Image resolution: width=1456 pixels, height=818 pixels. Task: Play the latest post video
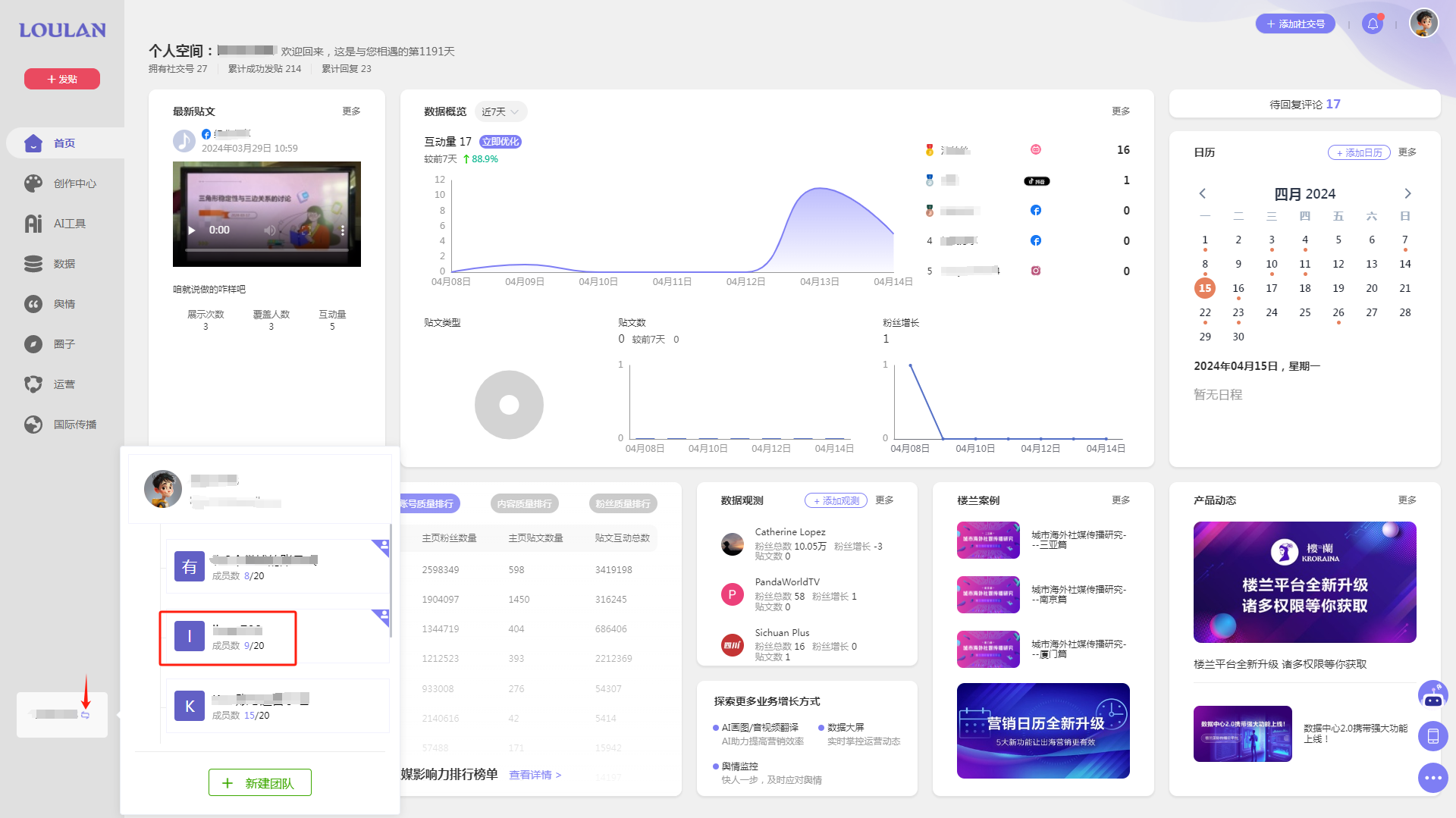(192, 230)
